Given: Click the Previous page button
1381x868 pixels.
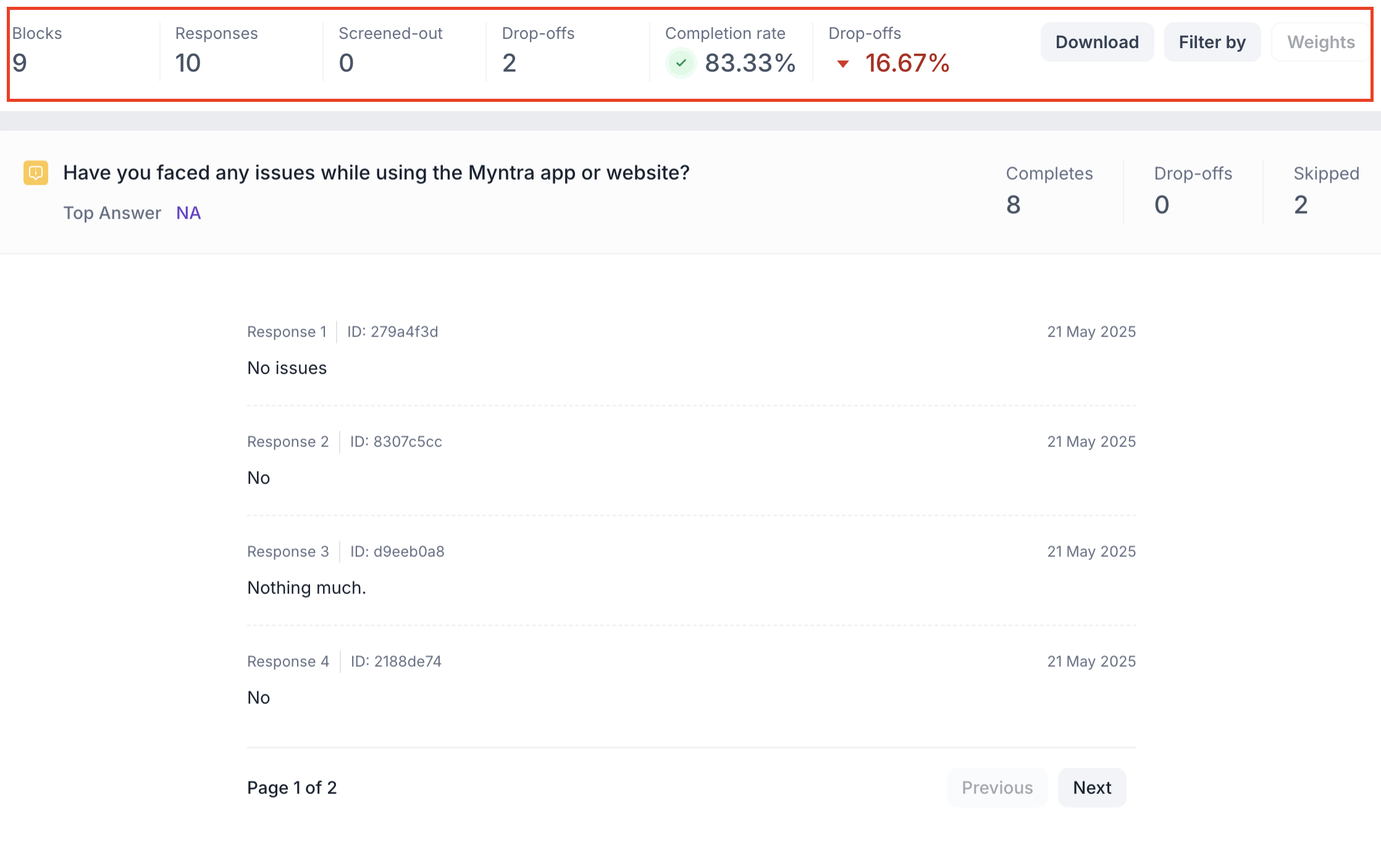Looking at the screenshot, I should (997, 788).
